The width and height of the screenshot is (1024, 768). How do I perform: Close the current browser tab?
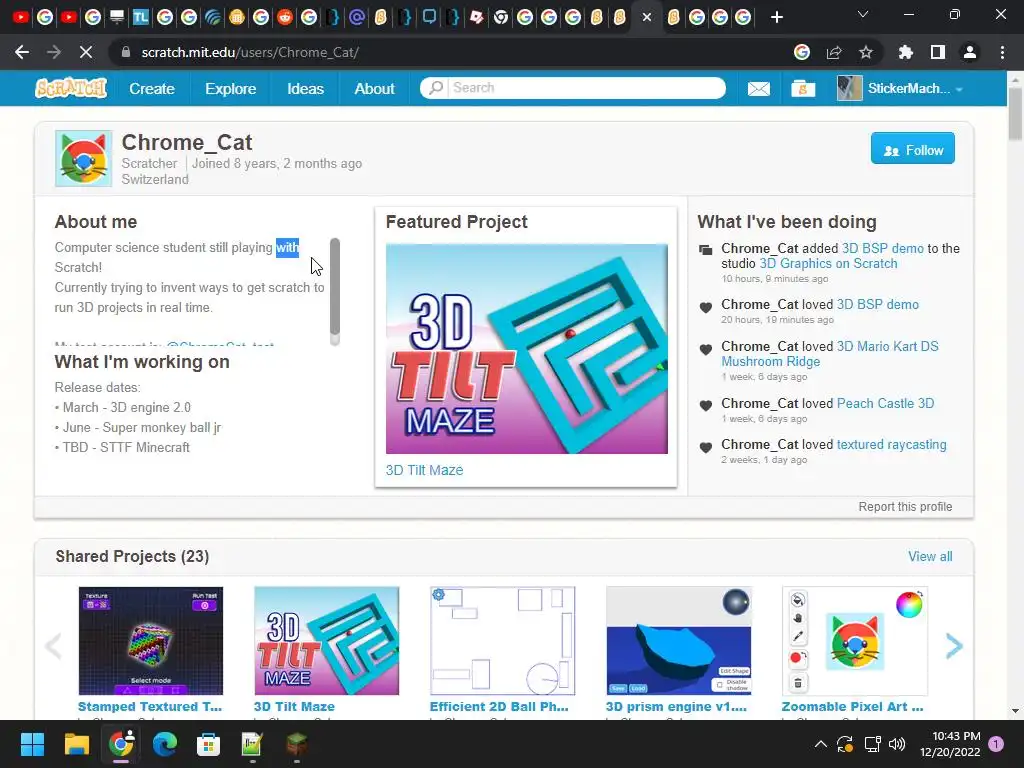(x=647, y=17)
